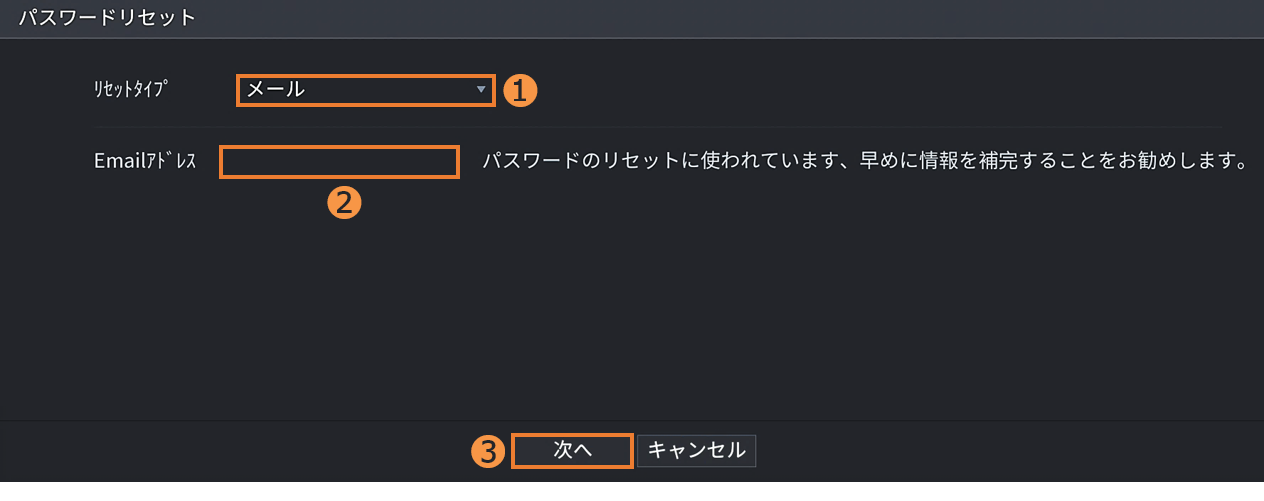
Task: Select the メール value in reset type
Action: coord(276,90)
